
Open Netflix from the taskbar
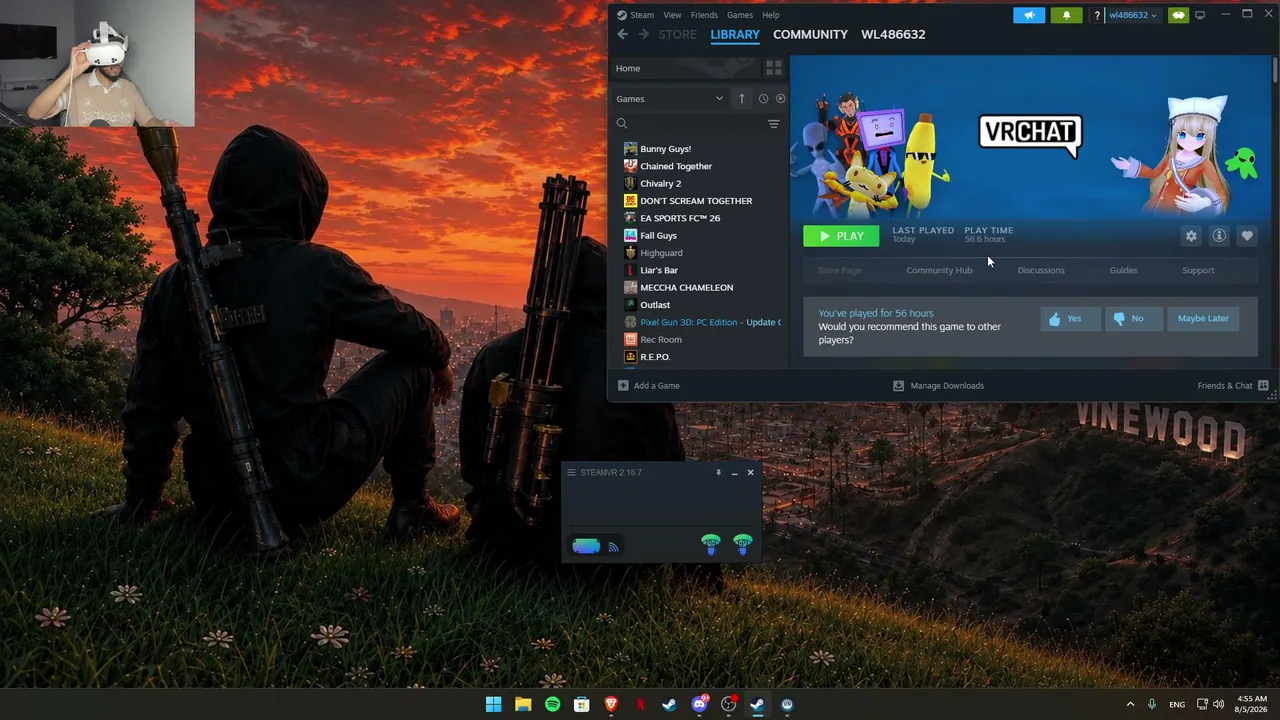[640, 705]
